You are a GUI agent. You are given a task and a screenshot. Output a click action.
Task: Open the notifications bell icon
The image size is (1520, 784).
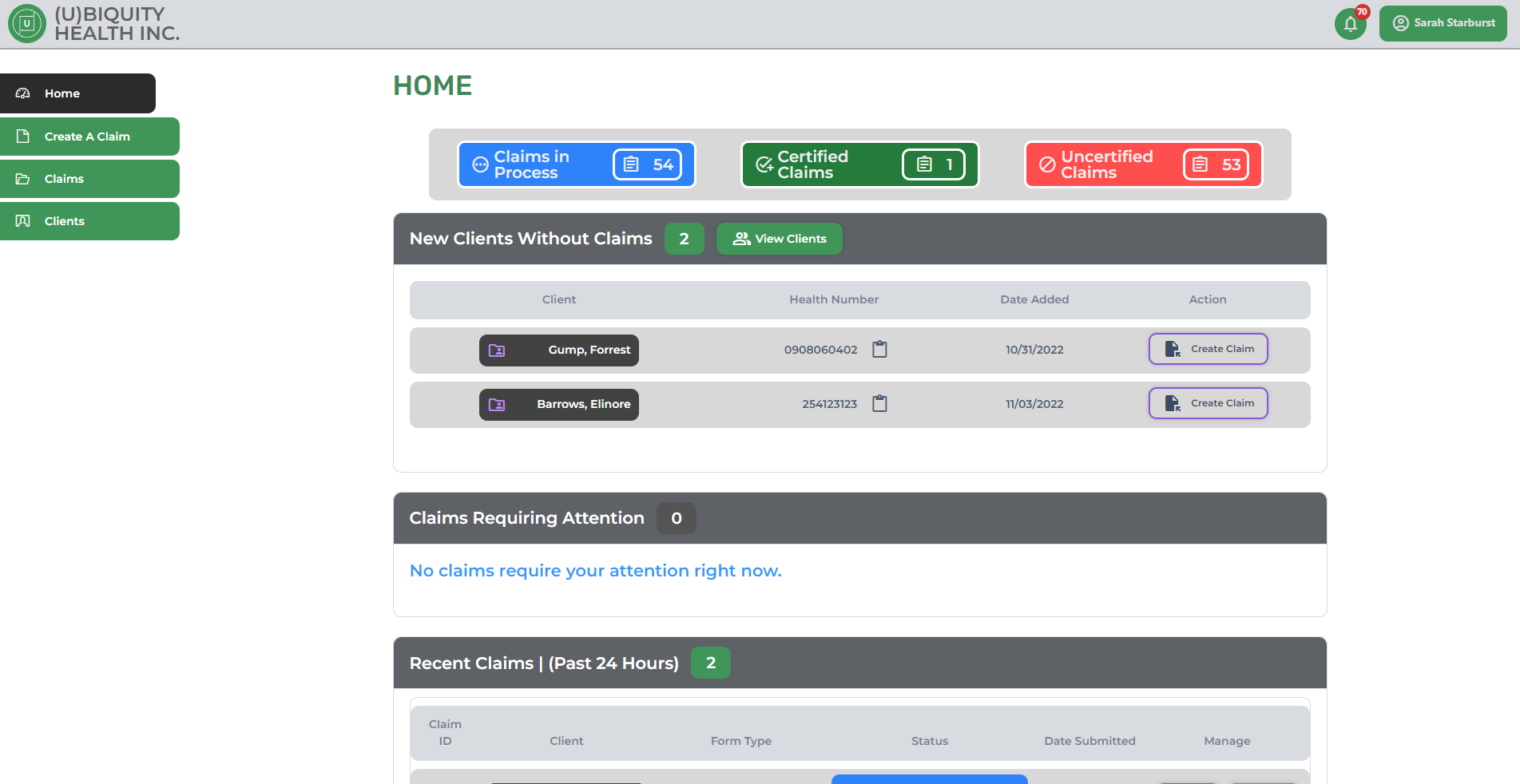(x=1350, y=24)
